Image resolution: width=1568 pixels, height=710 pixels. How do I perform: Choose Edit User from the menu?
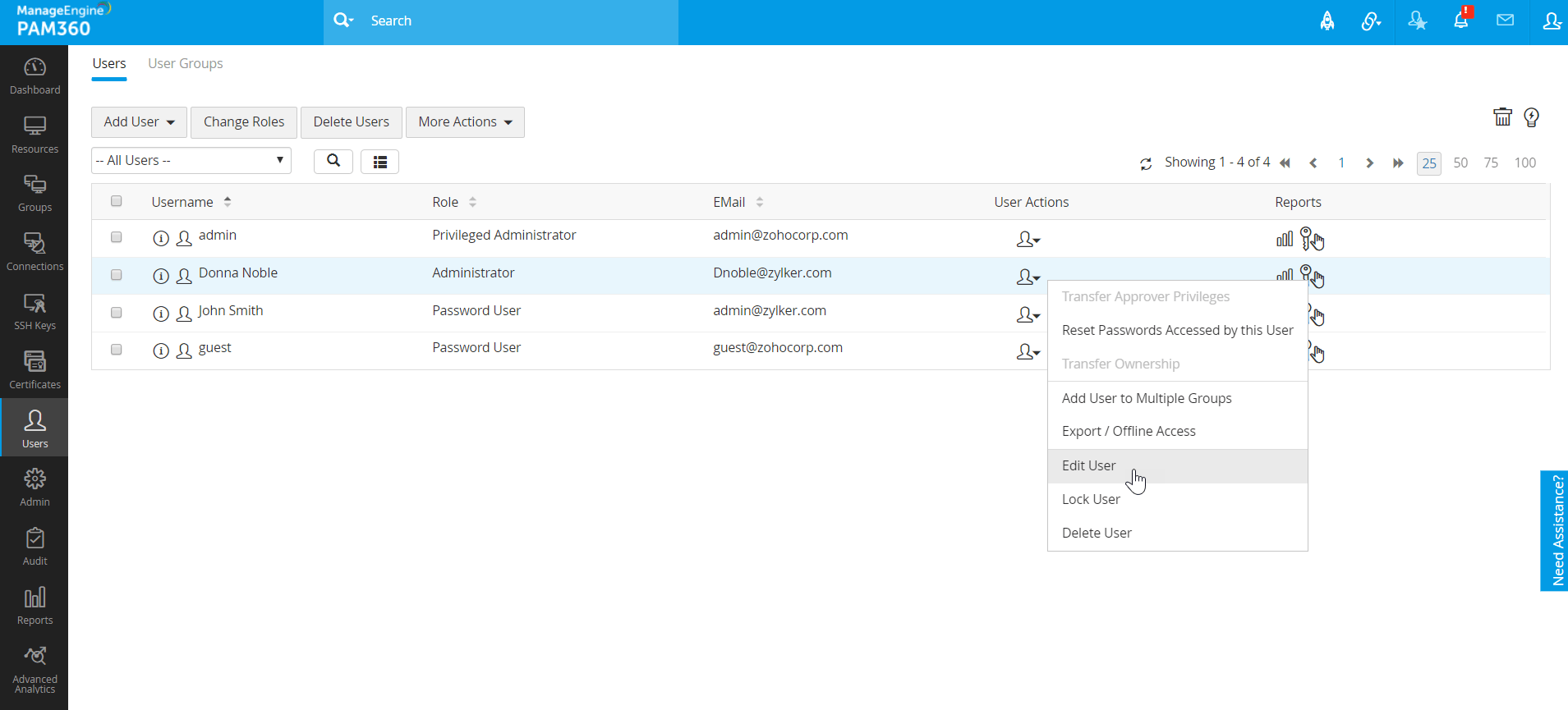pyautogui.click(x=1089, y=465)
